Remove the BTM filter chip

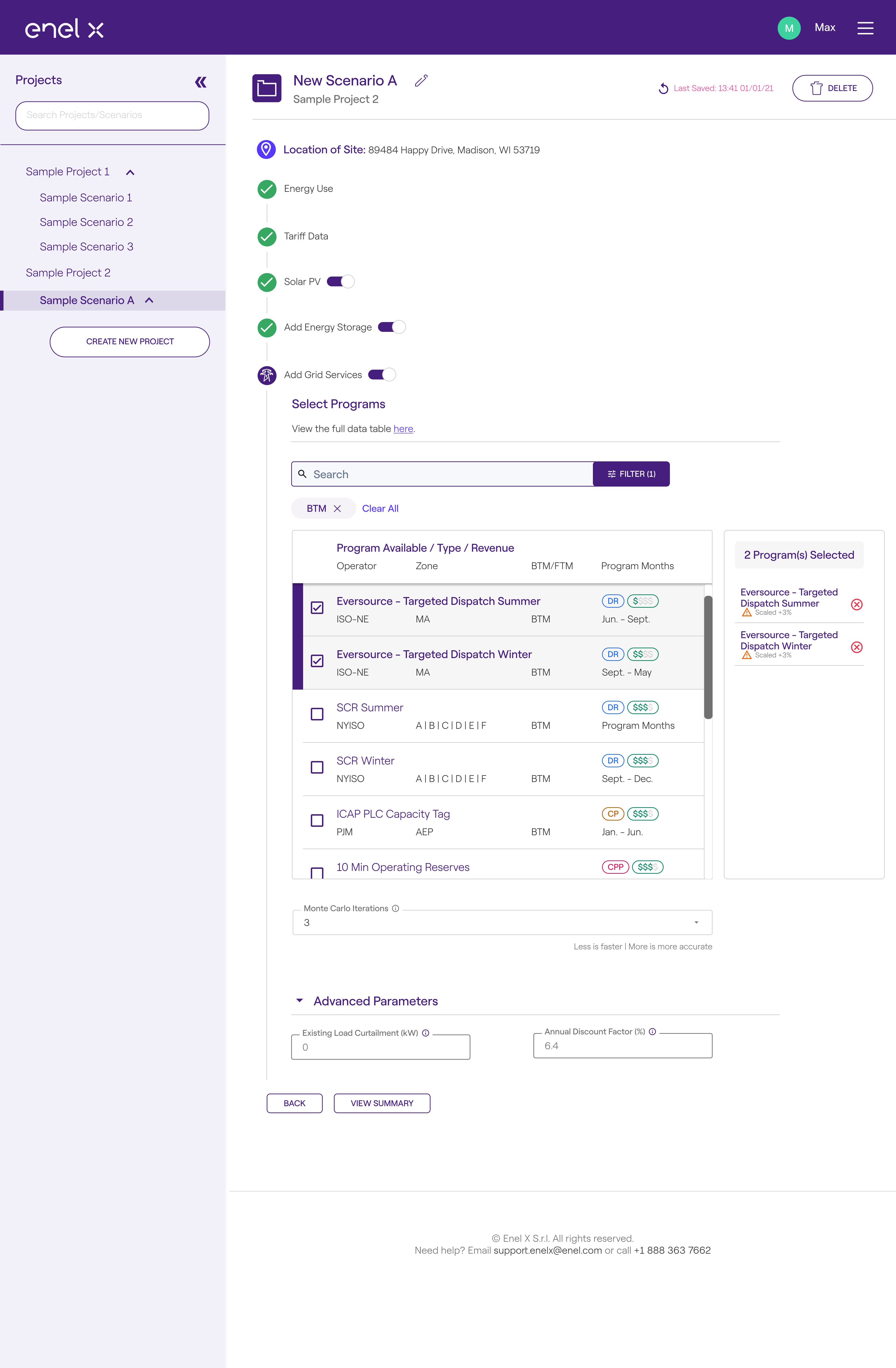pos(337,509)
